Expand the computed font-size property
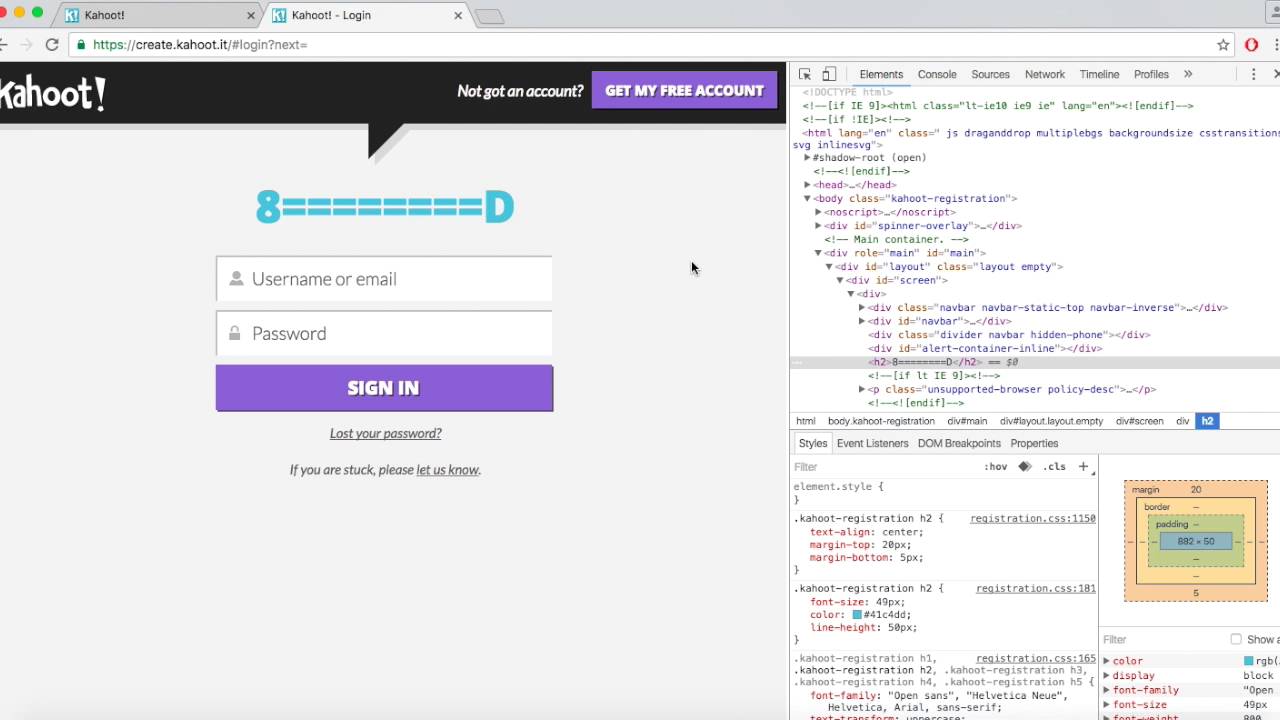The image size is (1280, 720). pyautogui.click(x=1106, y=705)
